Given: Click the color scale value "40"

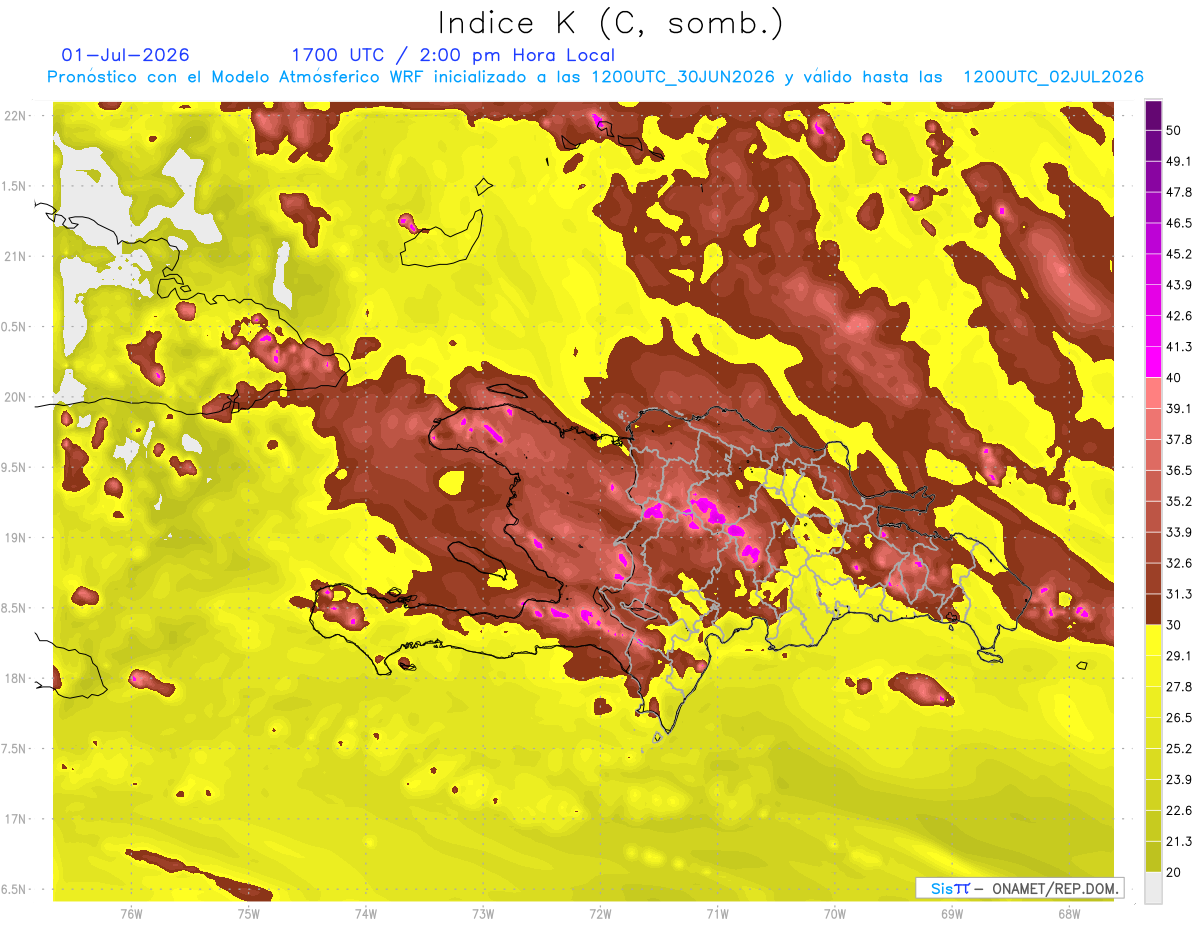Looking at the screenshot, I should [x=1175, y=378].
